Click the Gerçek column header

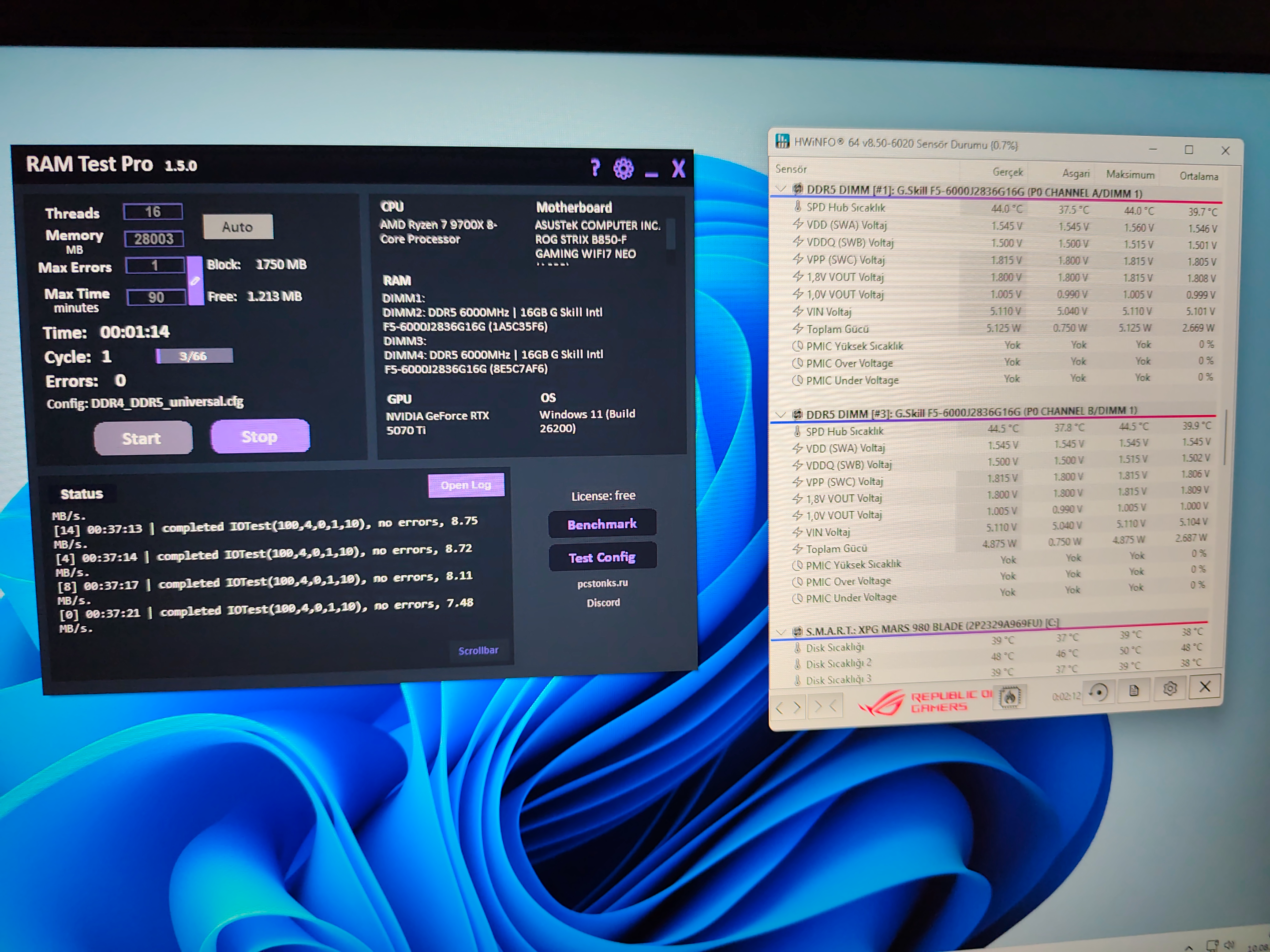(x=1008, y=171)
